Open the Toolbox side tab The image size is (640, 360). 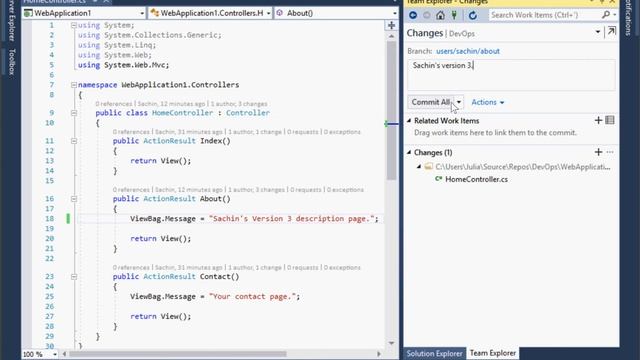pos(11,62)
